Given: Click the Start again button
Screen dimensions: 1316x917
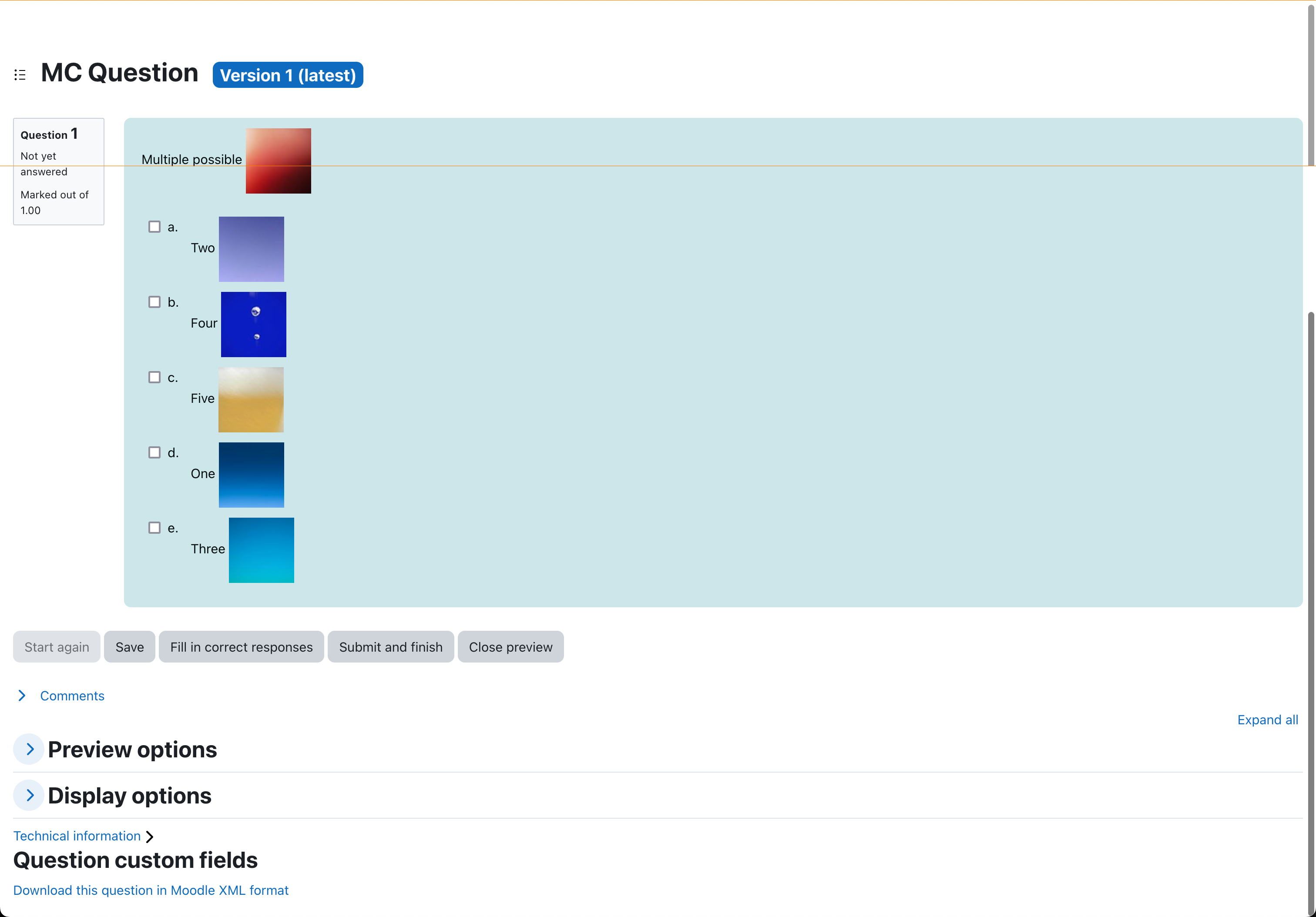Looking at the screenshot, I should 57,647.
